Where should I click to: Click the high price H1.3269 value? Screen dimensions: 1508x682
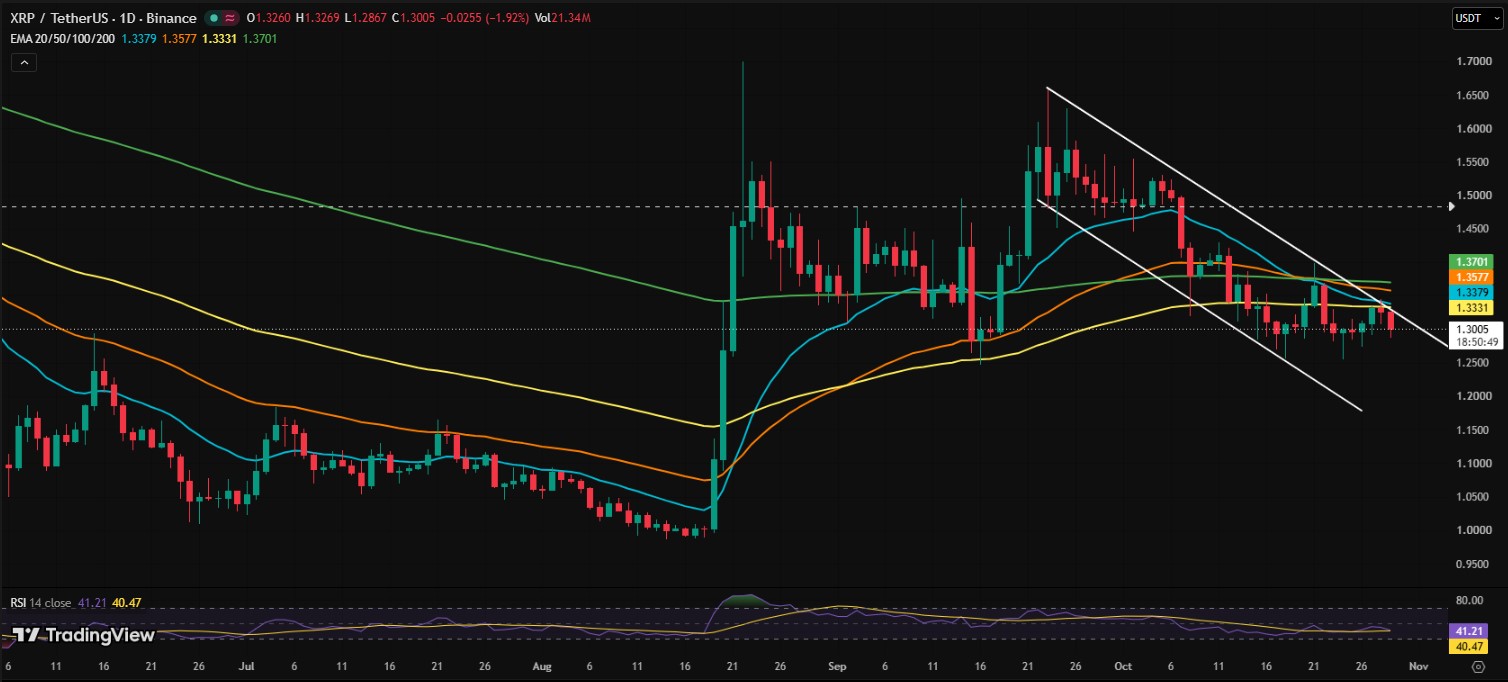[x=319, y=18]
